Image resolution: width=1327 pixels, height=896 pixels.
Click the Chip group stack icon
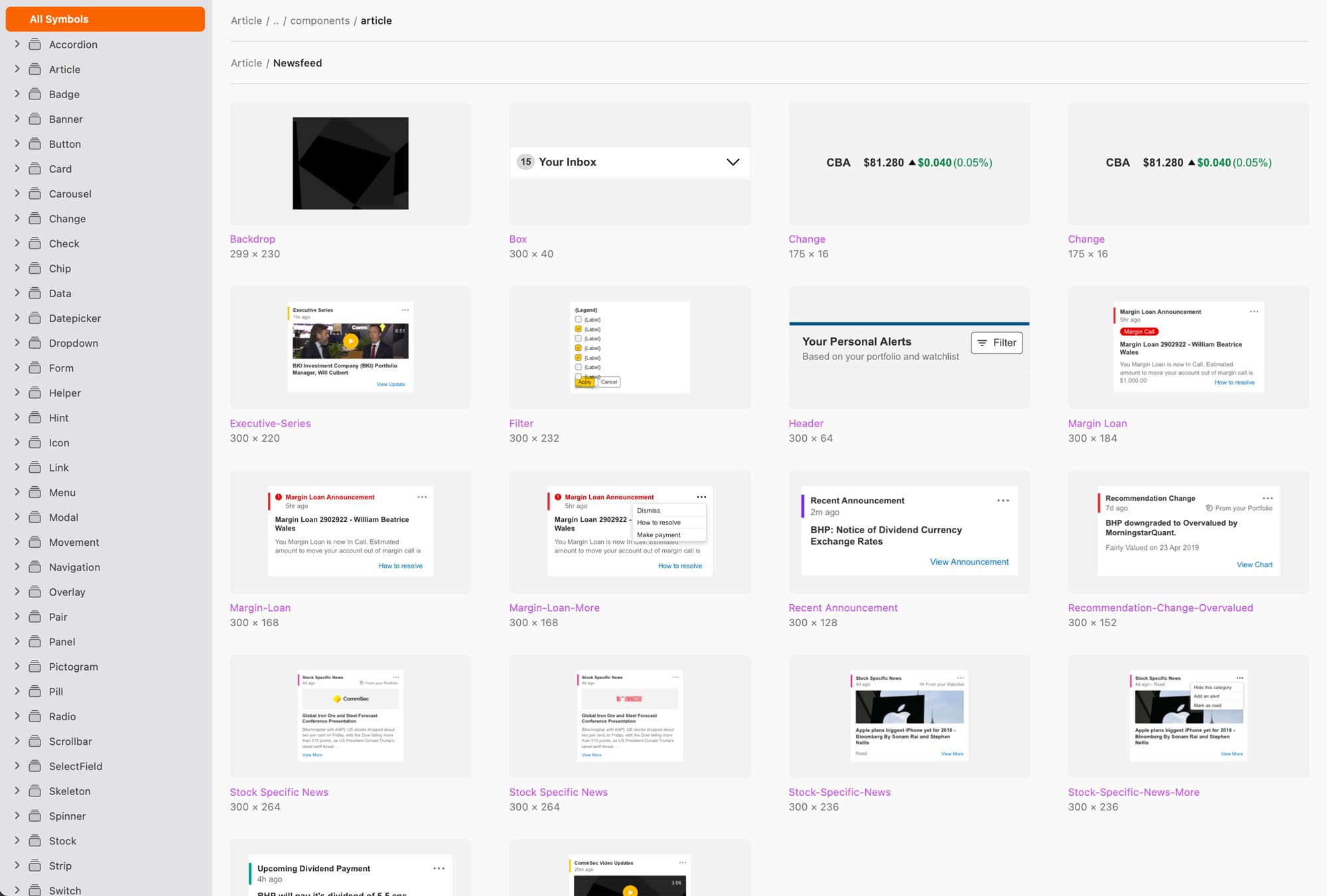click(x=35, y=268)
